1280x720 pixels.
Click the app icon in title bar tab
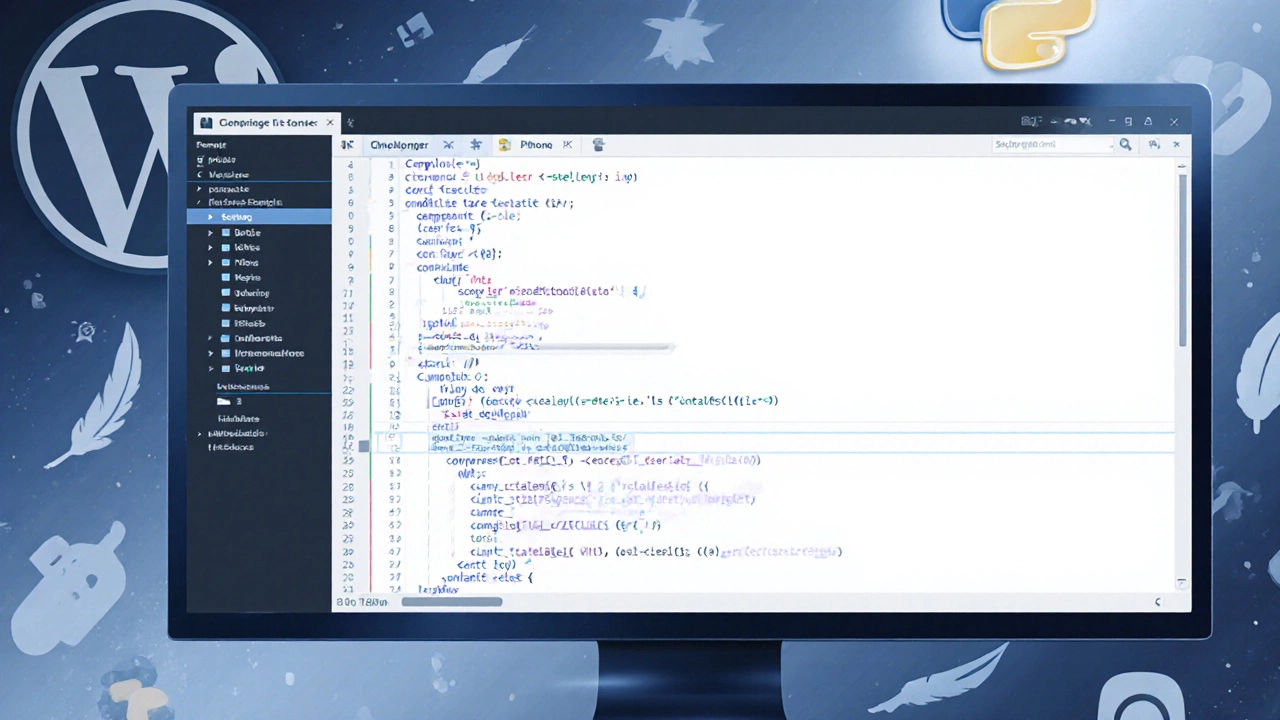206,123
